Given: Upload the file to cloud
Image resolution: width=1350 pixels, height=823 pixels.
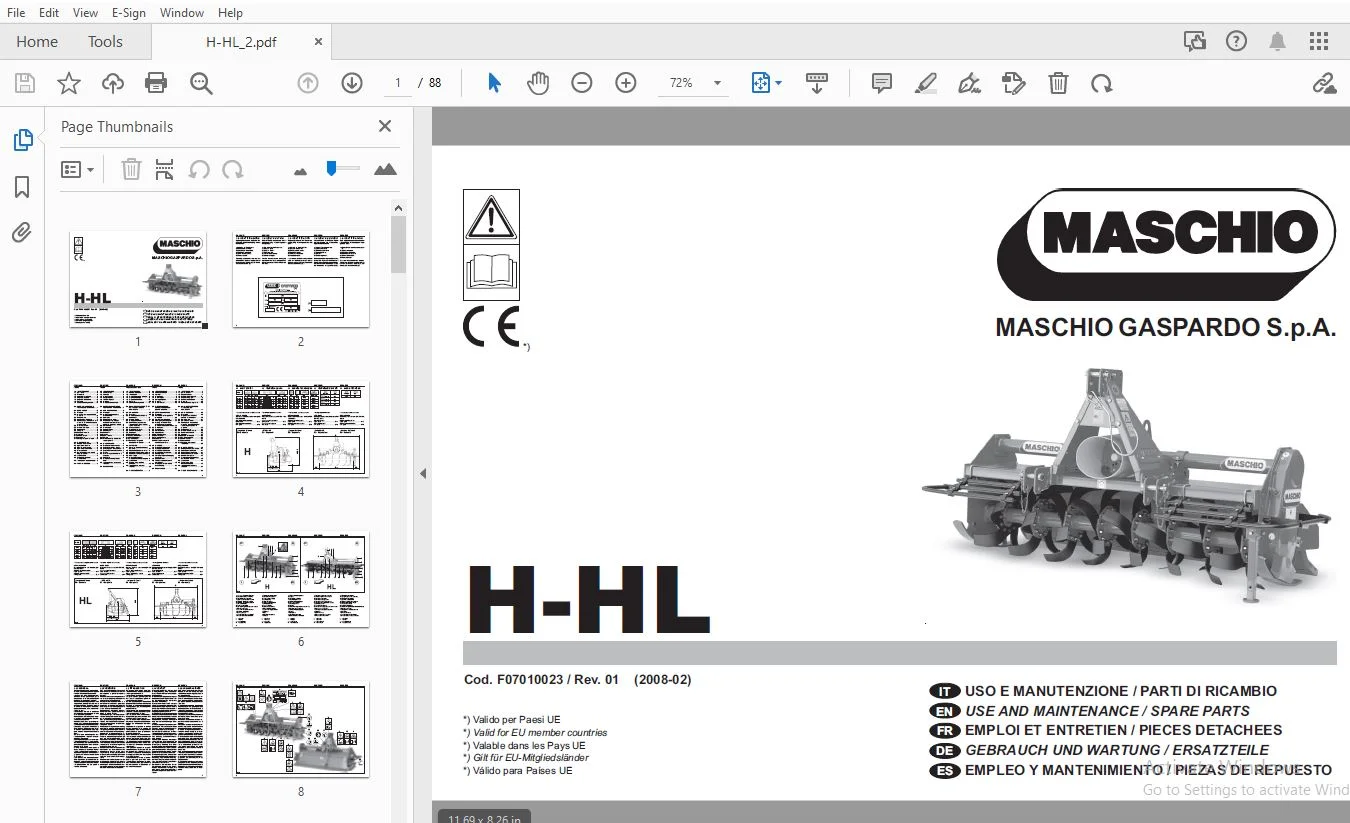Looking at the screenshot, I should pos(113,83).
